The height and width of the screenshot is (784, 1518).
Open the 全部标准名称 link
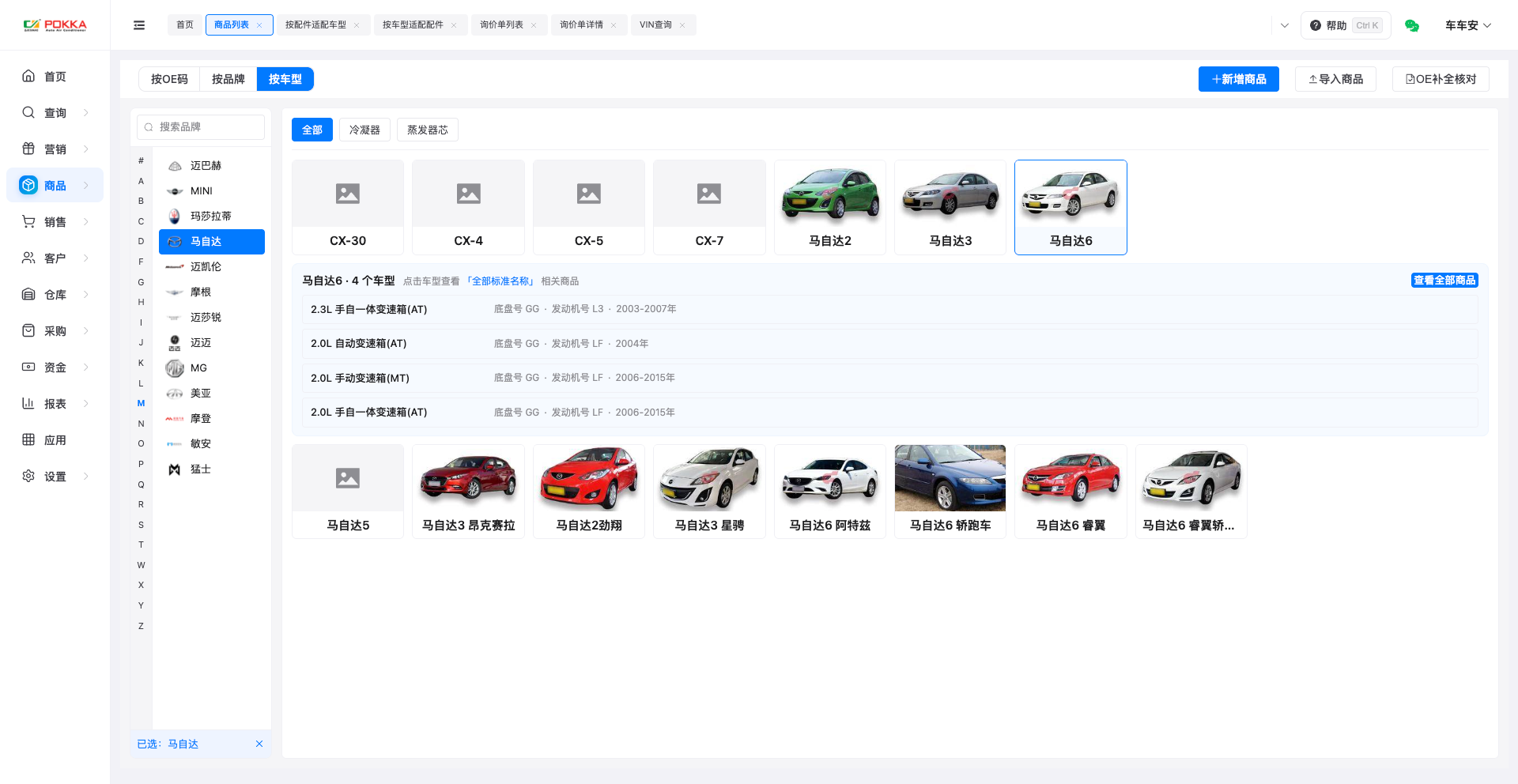(x=502, y=281)
